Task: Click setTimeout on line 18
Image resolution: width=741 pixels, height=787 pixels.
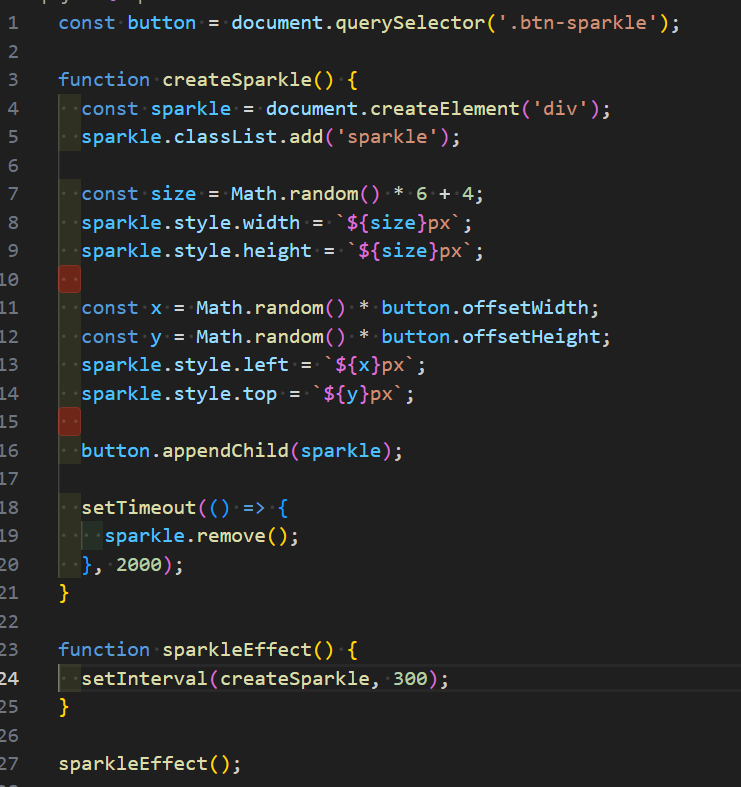Action: tap(139, 507)
